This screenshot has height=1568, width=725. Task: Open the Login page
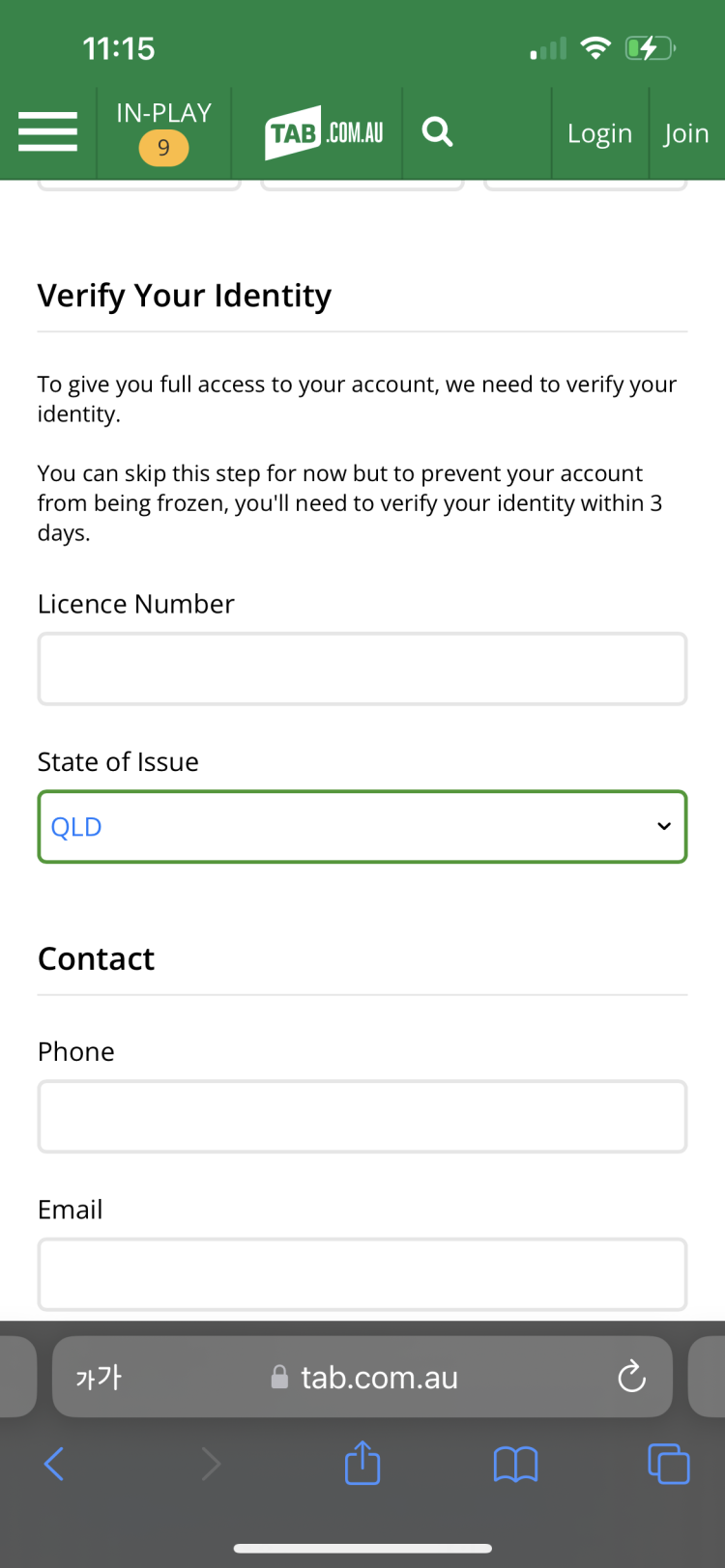click(599, 133)
